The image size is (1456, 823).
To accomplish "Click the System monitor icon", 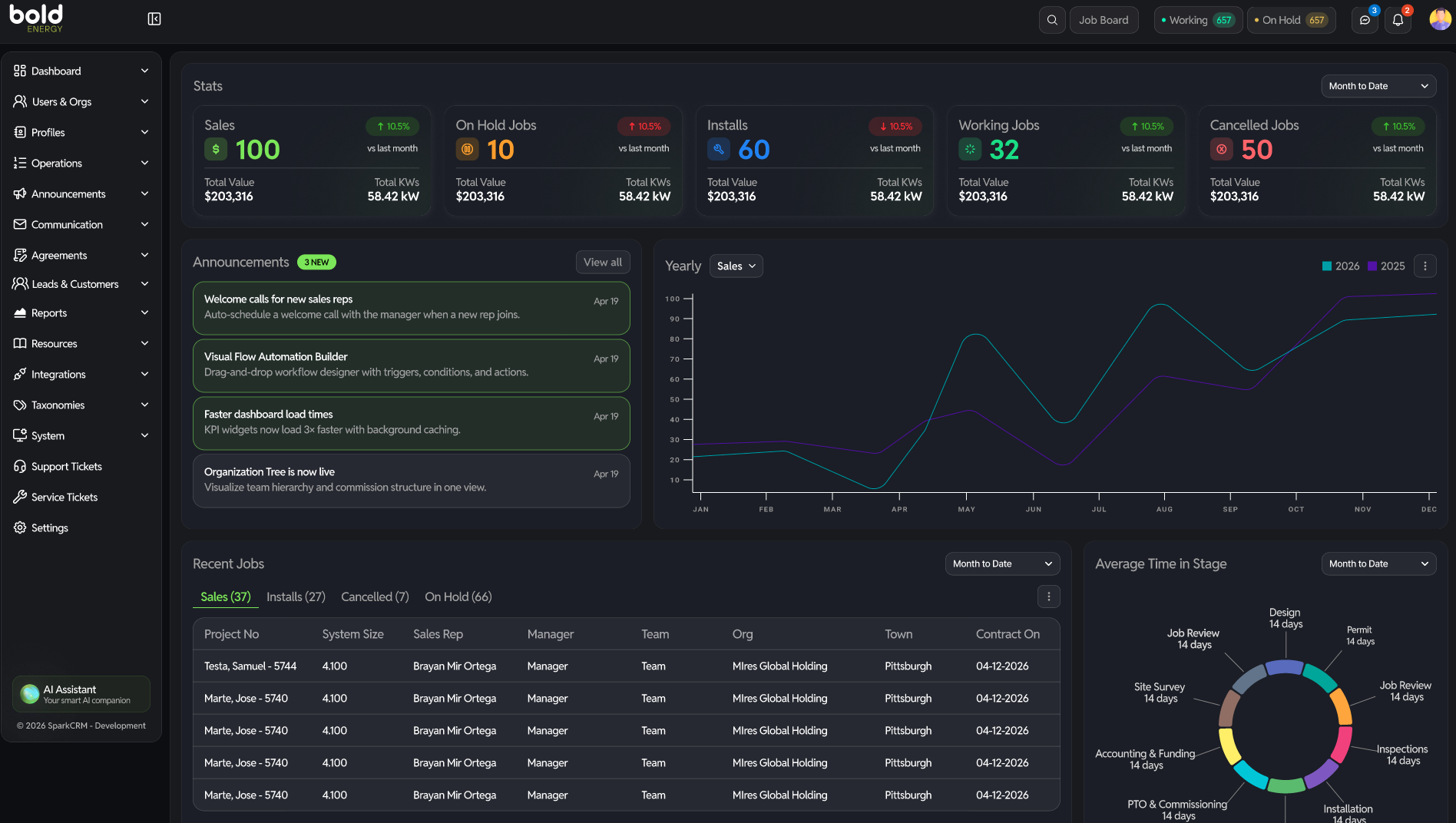I will click(x=20, y=435).
